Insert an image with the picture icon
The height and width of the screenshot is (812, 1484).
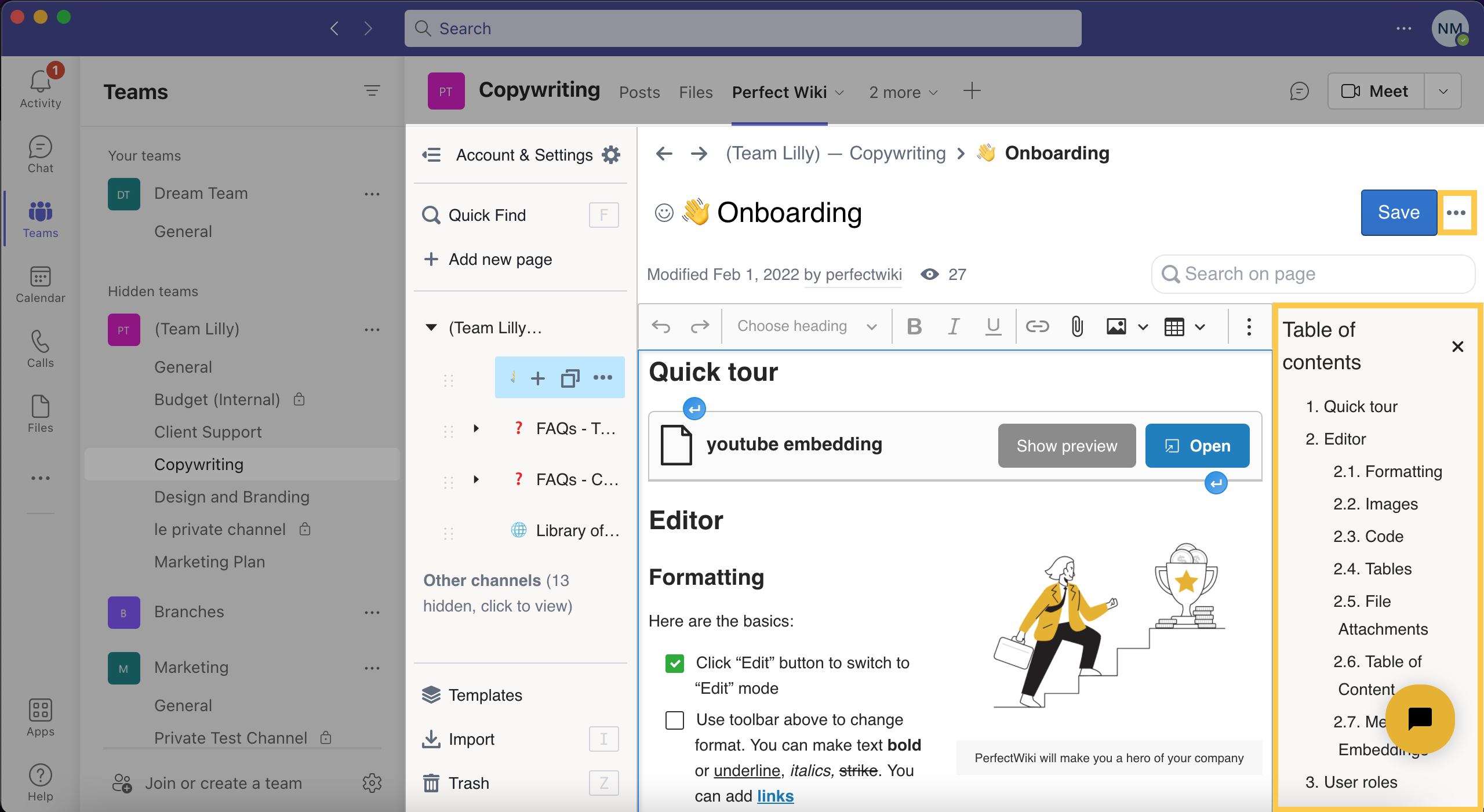(x=1116, y=326)
